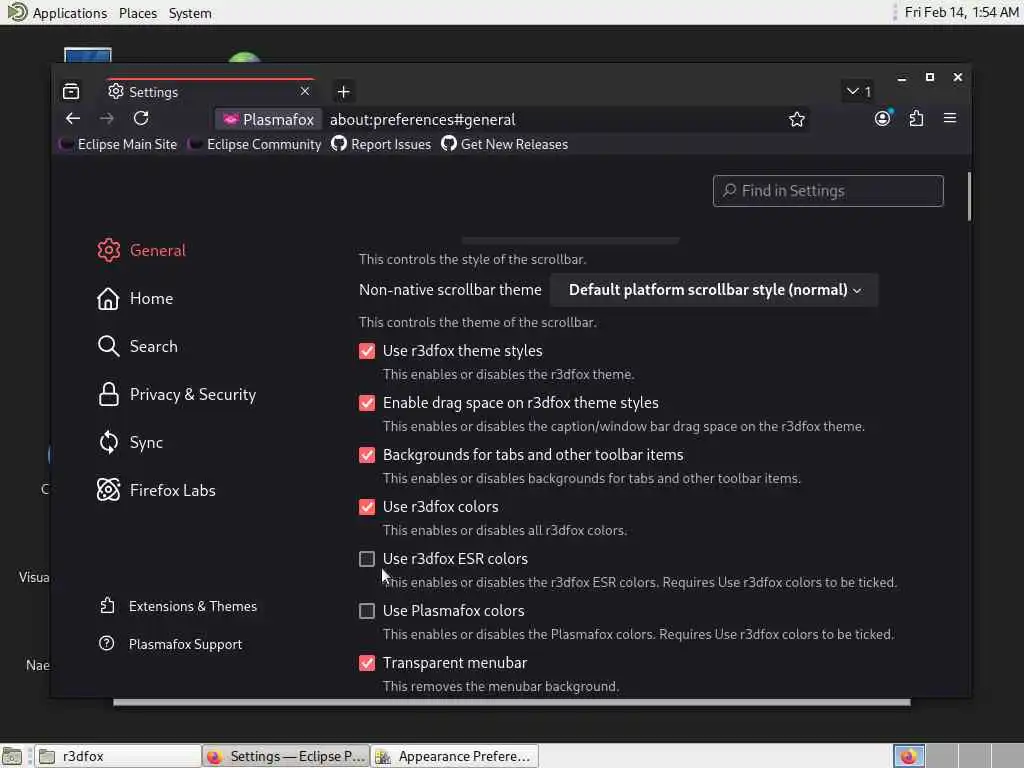Click the Firefox workspace switcher icon
Image resolution: width=1024 pixels, height=768 pixels.
908,756
